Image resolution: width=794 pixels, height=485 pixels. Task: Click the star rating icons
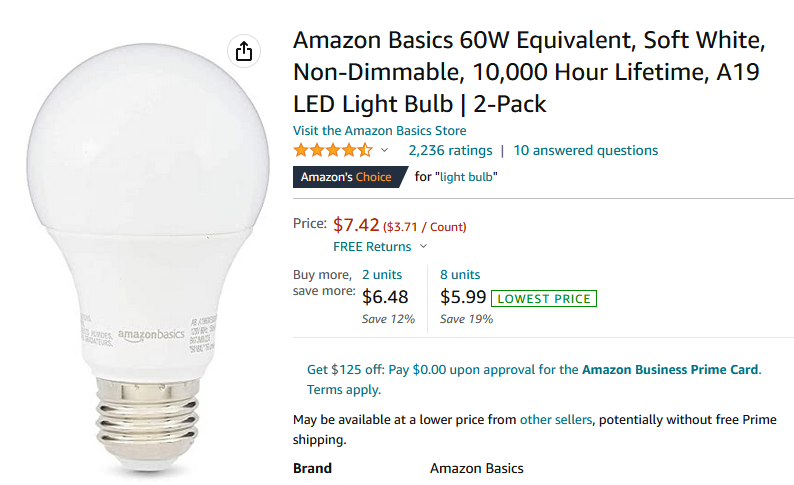[332, 151]
